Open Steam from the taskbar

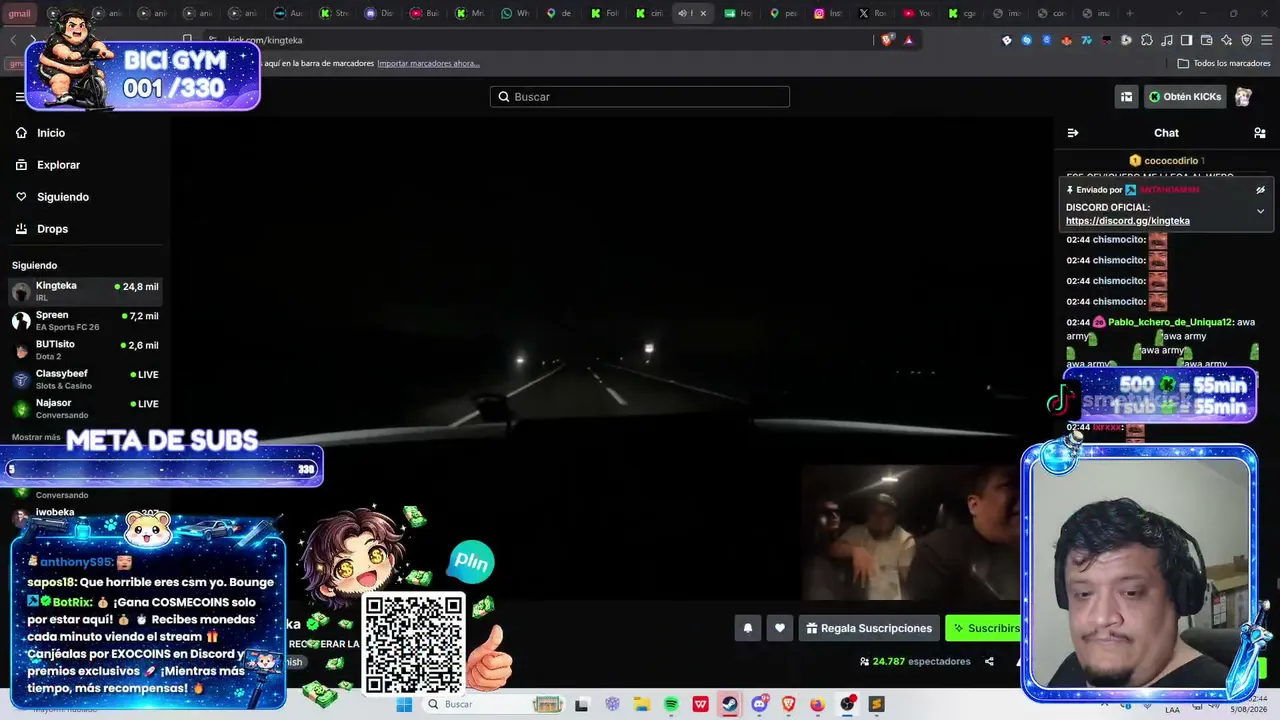pyautogui.click(x=730, y=704)
